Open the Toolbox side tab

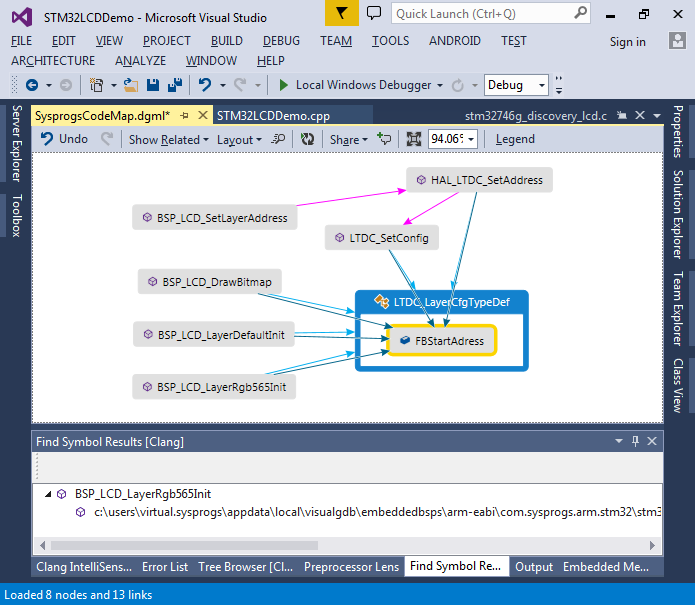point(16,215)
